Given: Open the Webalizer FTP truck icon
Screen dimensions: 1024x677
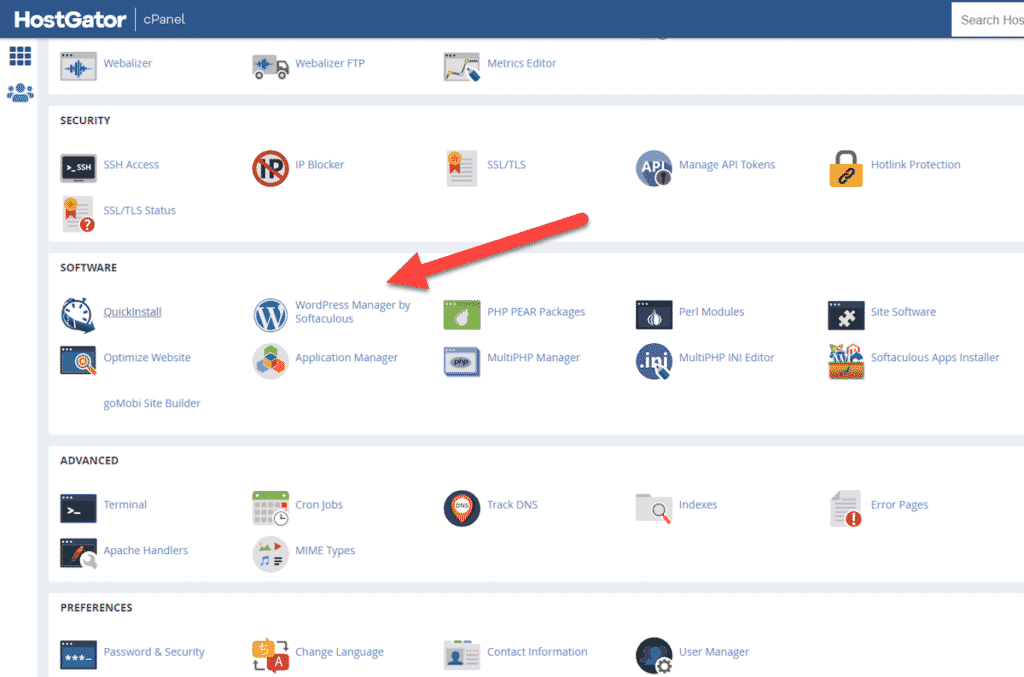Looking at the screenshot, I should point(270,67).
